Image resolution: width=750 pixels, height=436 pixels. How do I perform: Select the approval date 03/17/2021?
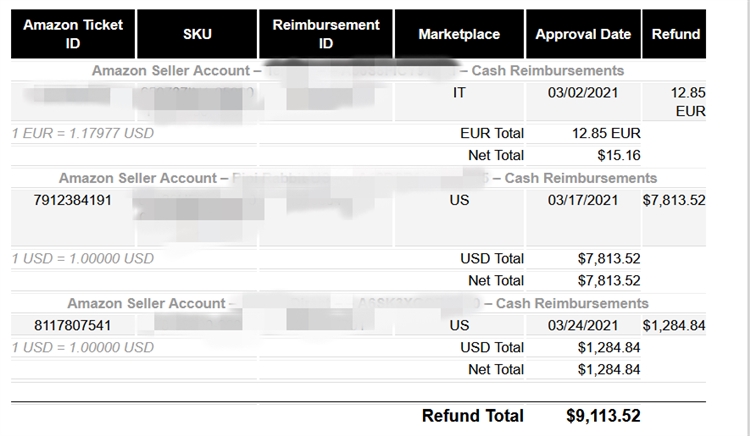[583, 199]
